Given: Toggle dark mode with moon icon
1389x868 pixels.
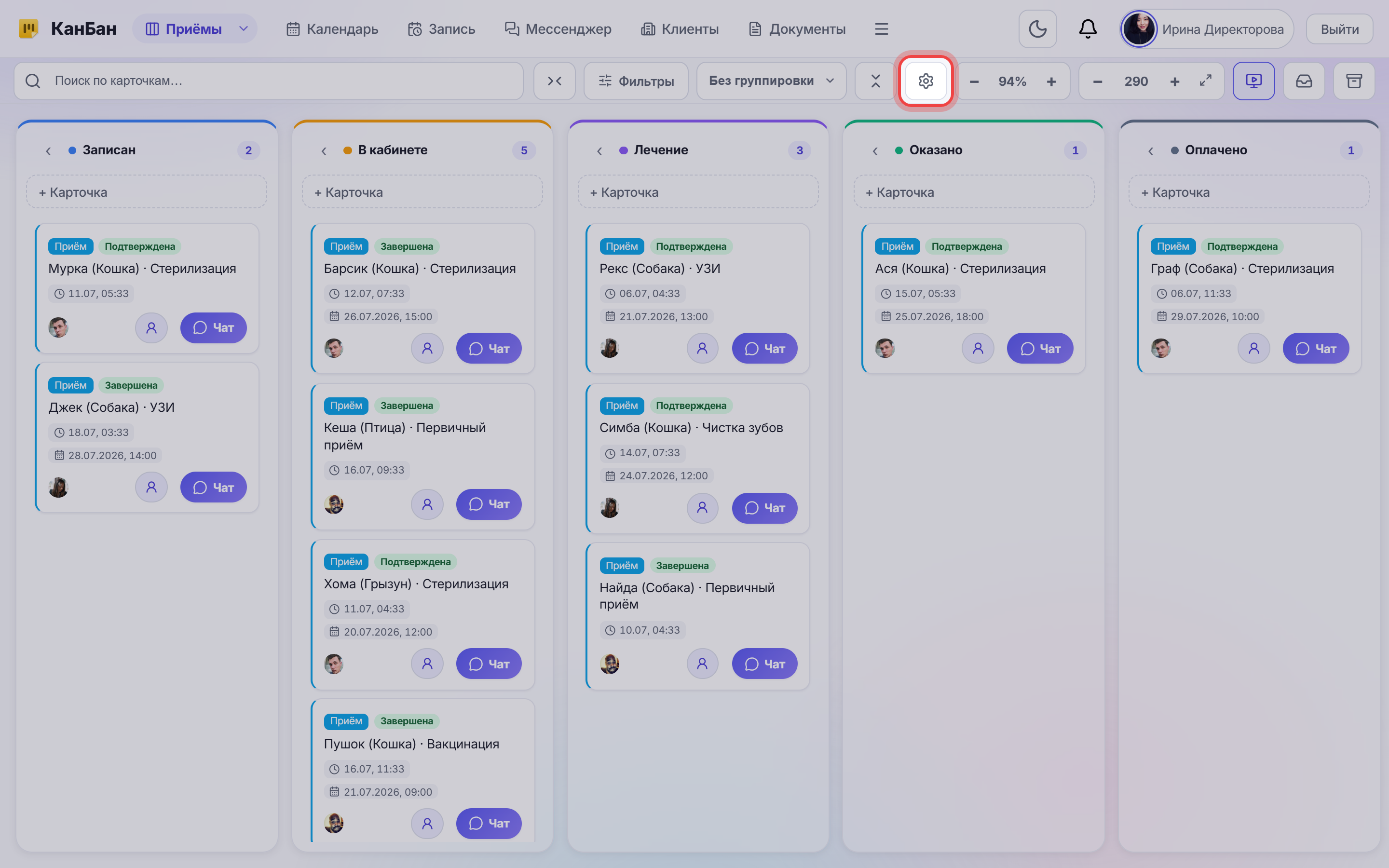Looking at the screenshot, I should [1037, 29].
